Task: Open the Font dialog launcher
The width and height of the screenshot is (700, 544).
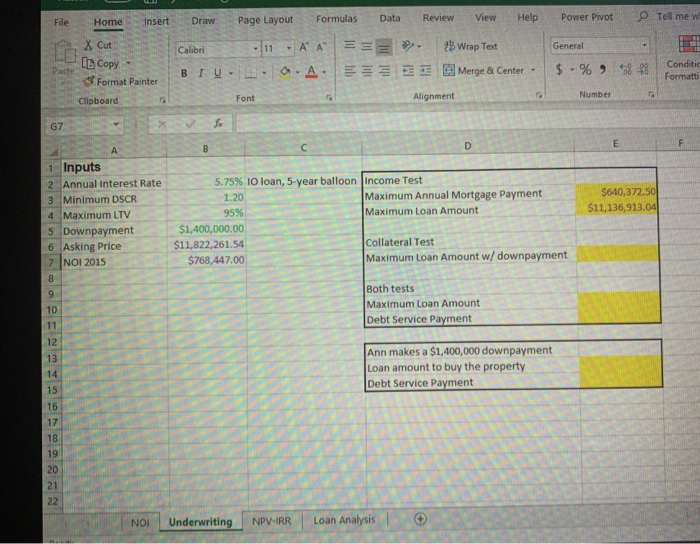Action: pyautogui.click(x=329, y=98)
